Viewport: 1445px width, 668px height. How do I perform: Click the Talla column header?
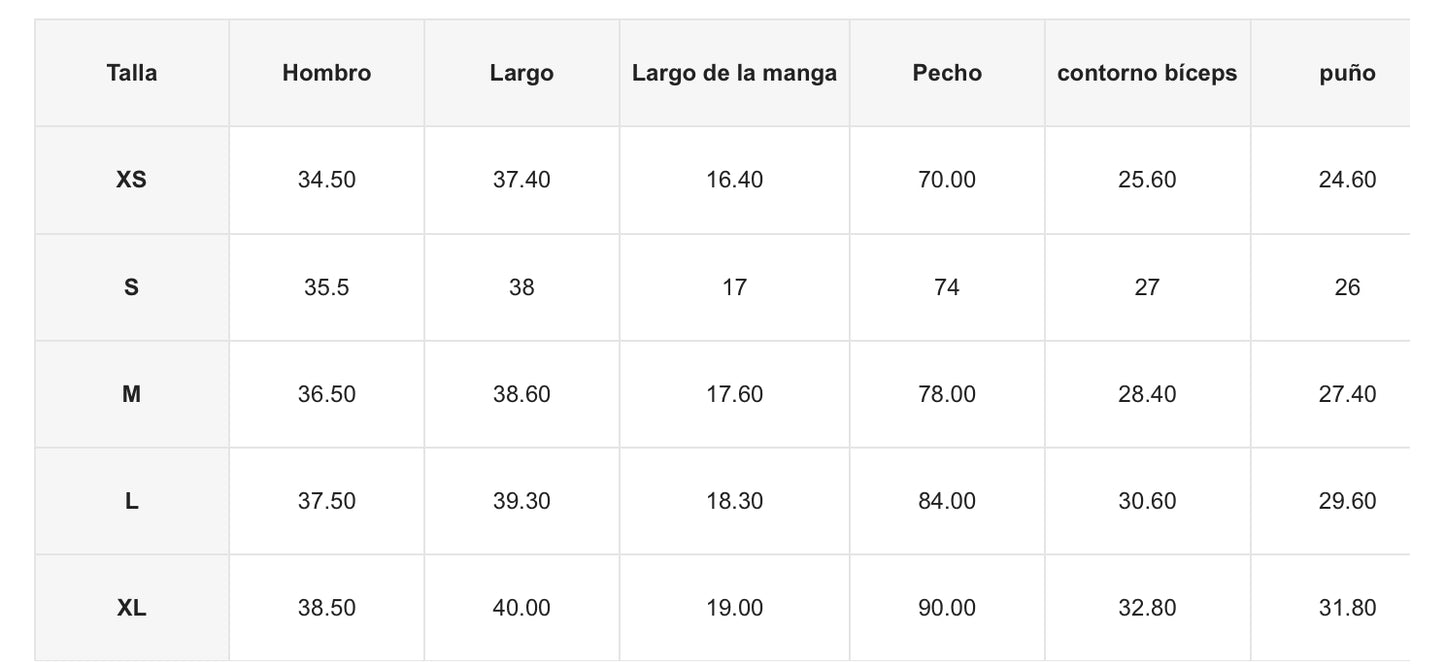(x=132, y=73)
